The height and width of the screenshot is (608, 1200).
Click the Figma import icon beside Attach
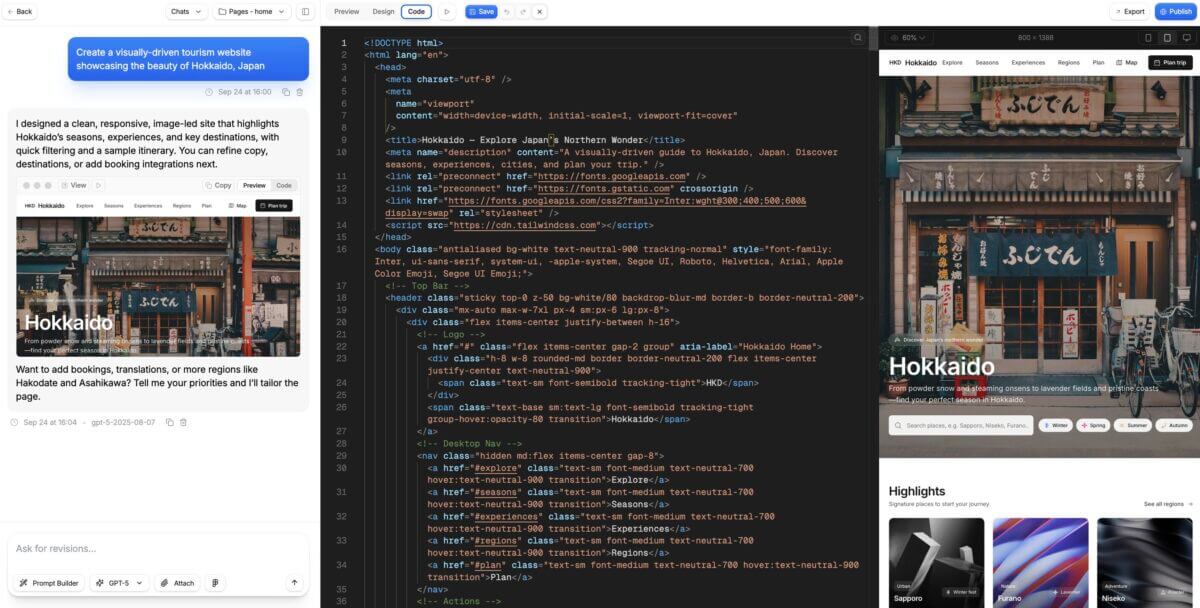click(215, 583)
